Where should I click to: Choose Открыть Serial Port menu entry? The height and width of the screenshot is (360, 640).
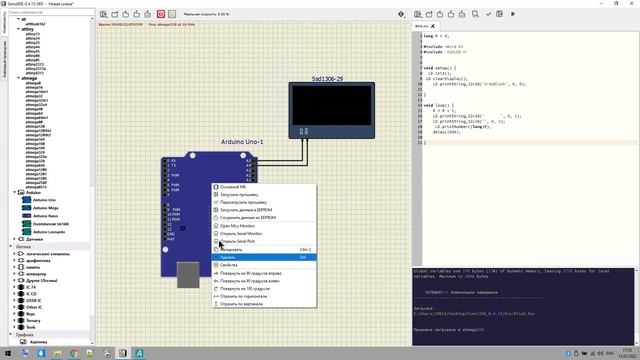(x=264, y=241)
